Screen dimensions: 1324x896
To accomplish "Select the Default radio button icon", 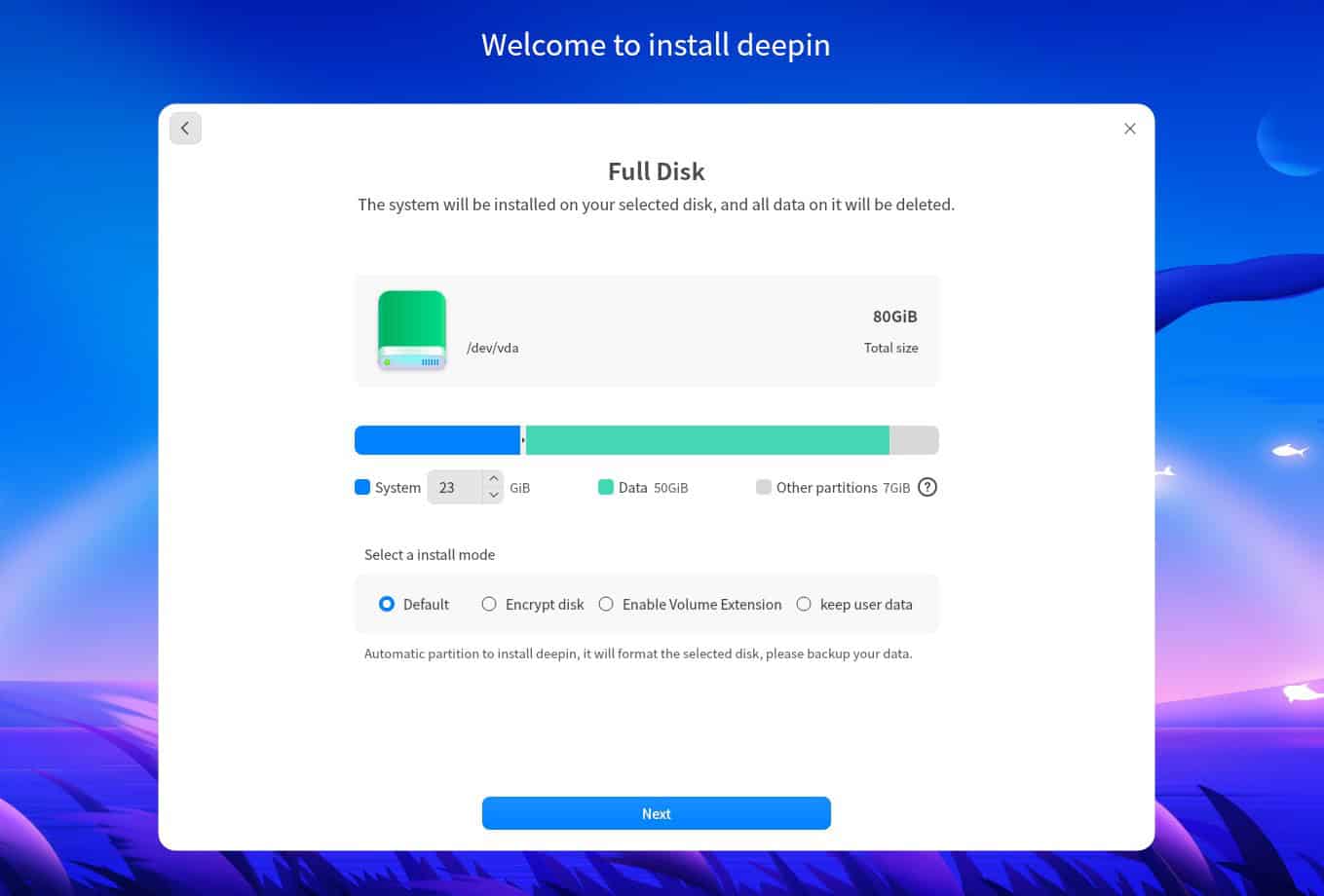I will tap(387, 604).
